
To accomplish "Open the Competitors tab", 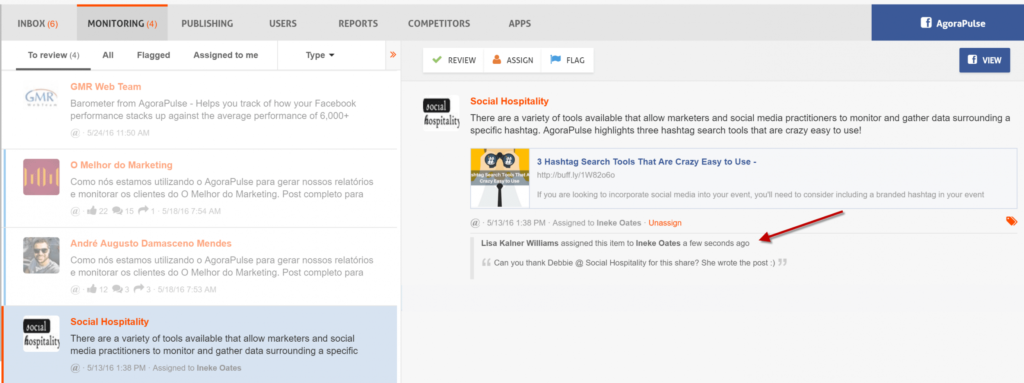I will (x=439, y=24).
